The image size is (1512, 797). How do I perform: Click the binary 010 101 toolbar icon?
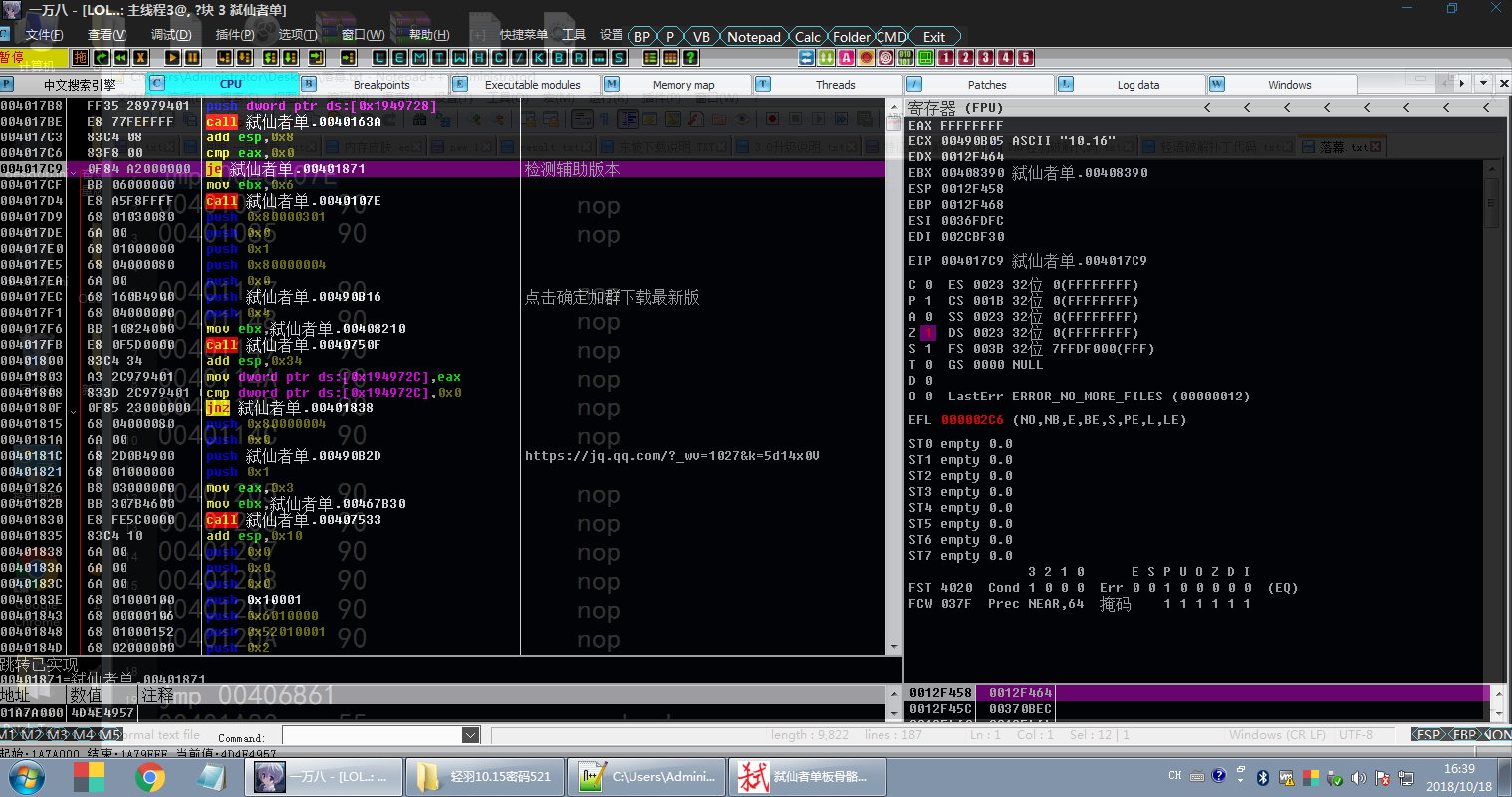tap(905, 57)
